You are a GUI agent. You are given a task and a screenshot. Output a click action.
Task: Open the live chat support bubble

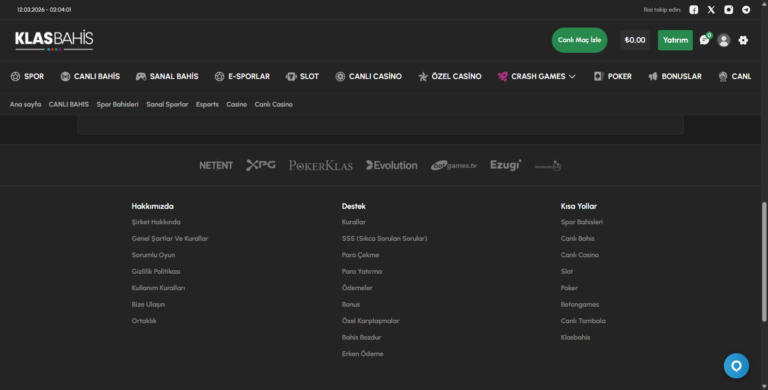(736, 366)
